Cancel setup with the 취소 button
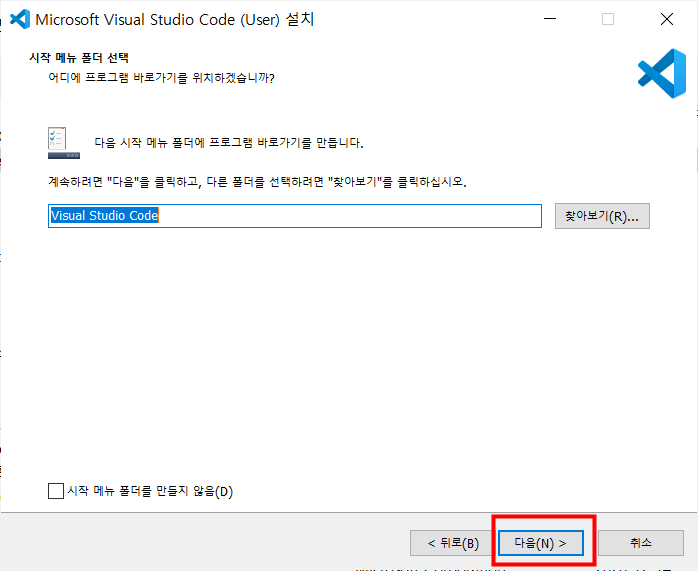 641,543
